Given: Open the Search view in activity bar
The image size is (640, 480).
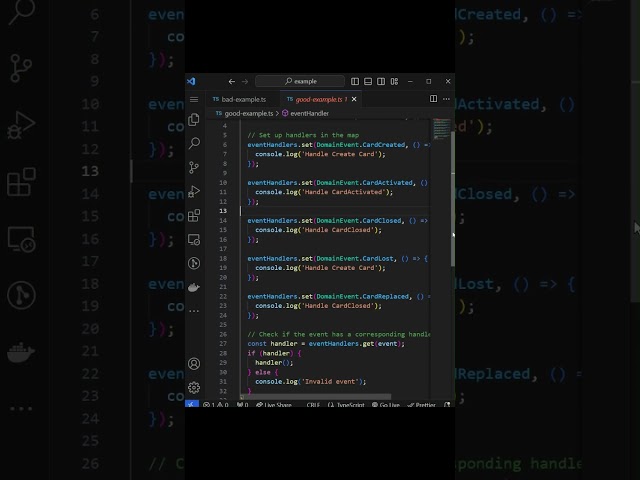Looking at the screenshot, I should pos(194,143).
